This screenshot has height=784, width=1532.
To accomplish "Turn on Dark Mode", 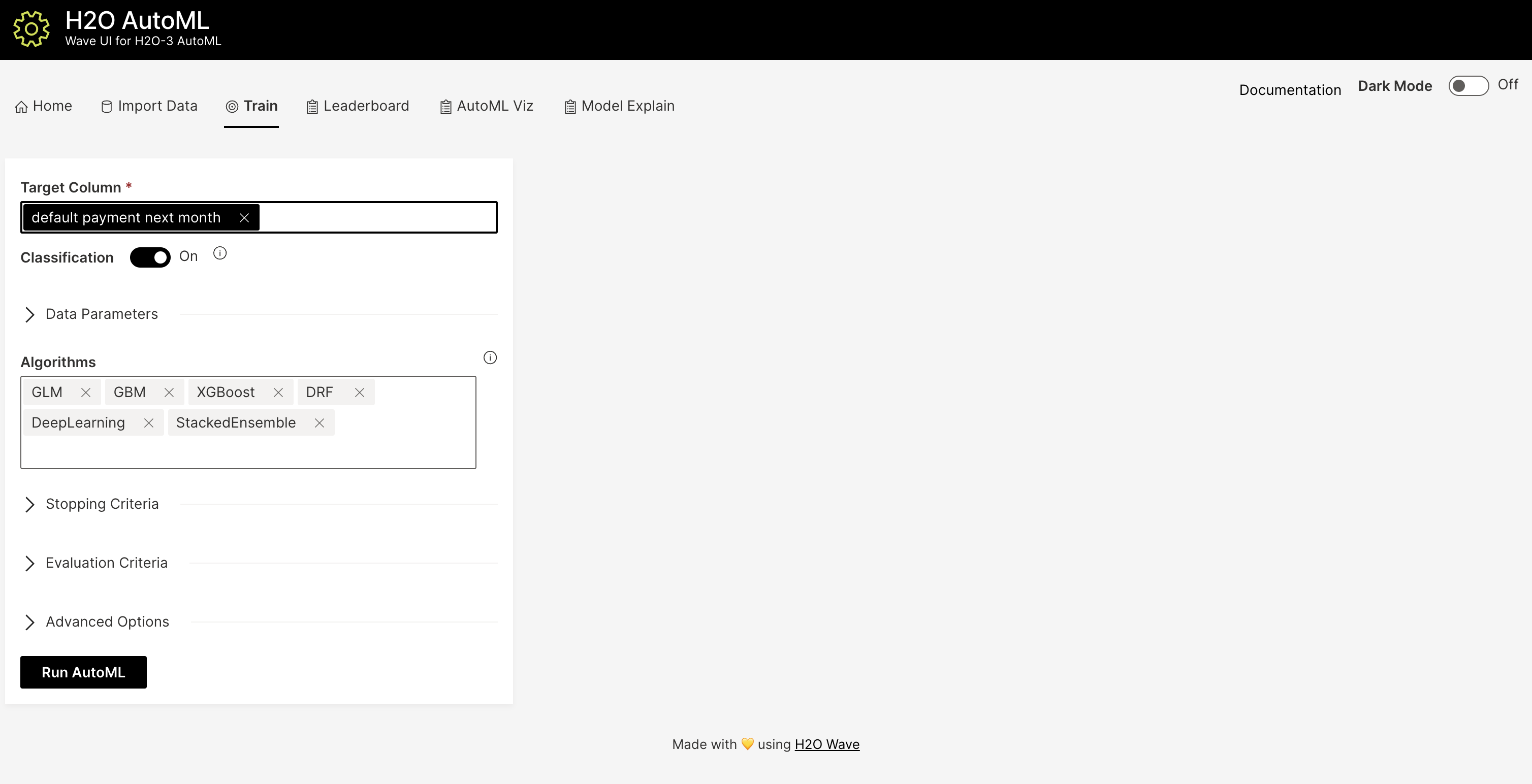I will click(1468, 86).
